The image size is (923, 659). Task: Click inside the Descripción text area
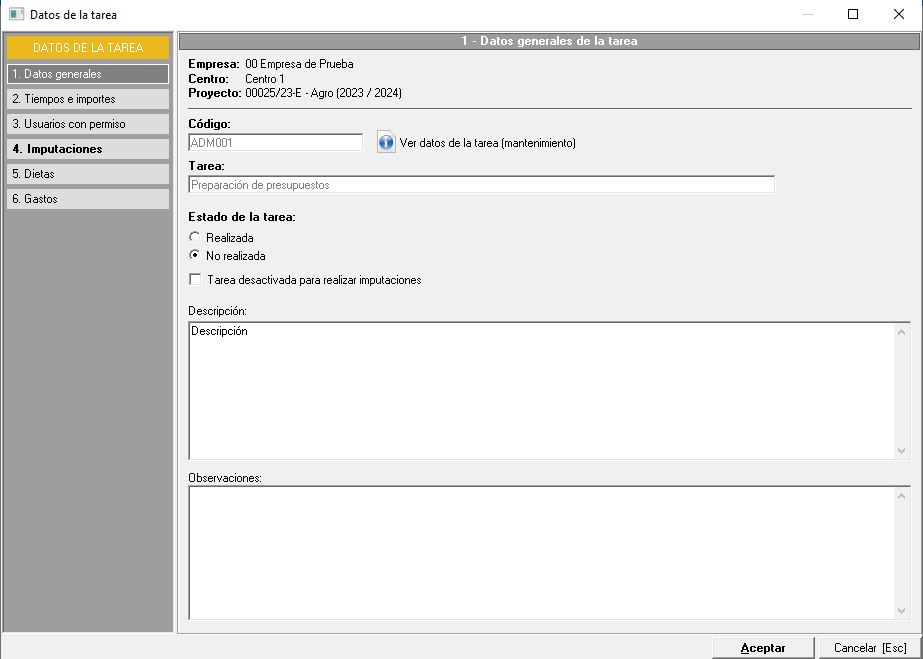click(540, 390)
